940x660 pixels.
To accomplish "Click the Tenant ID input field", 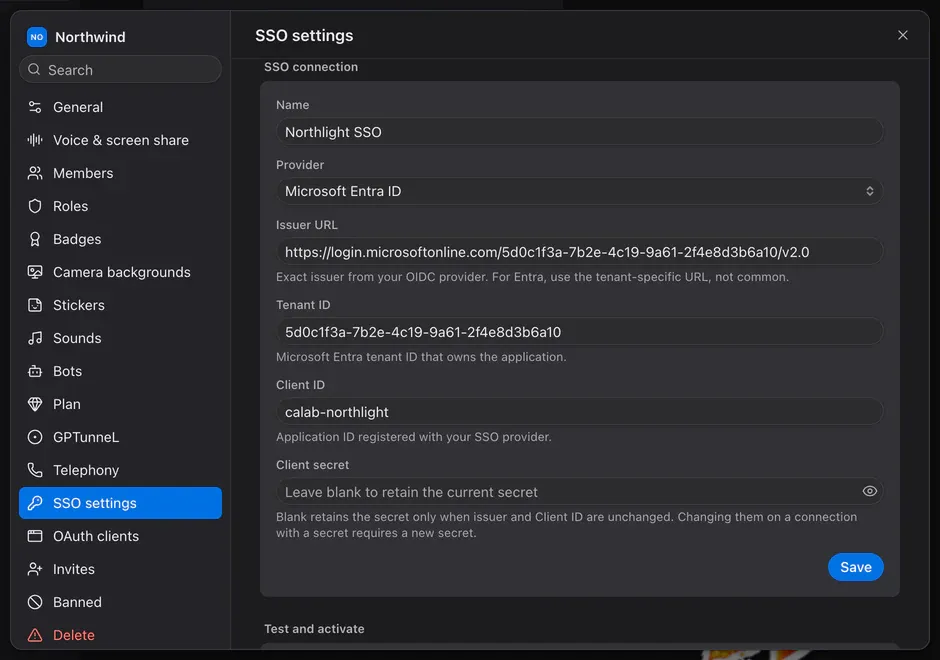I will (x=579, y=332).
